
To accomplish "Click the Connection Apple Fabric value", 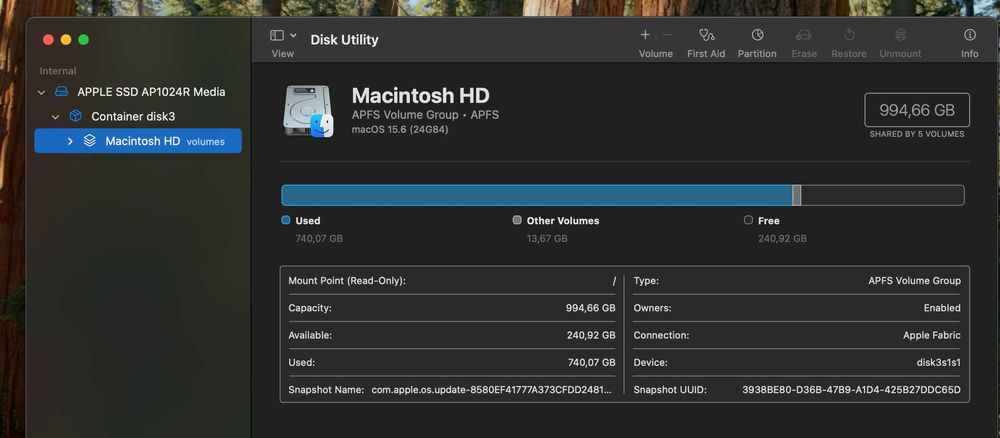I will pyautogui.click(x=932, y=335).
